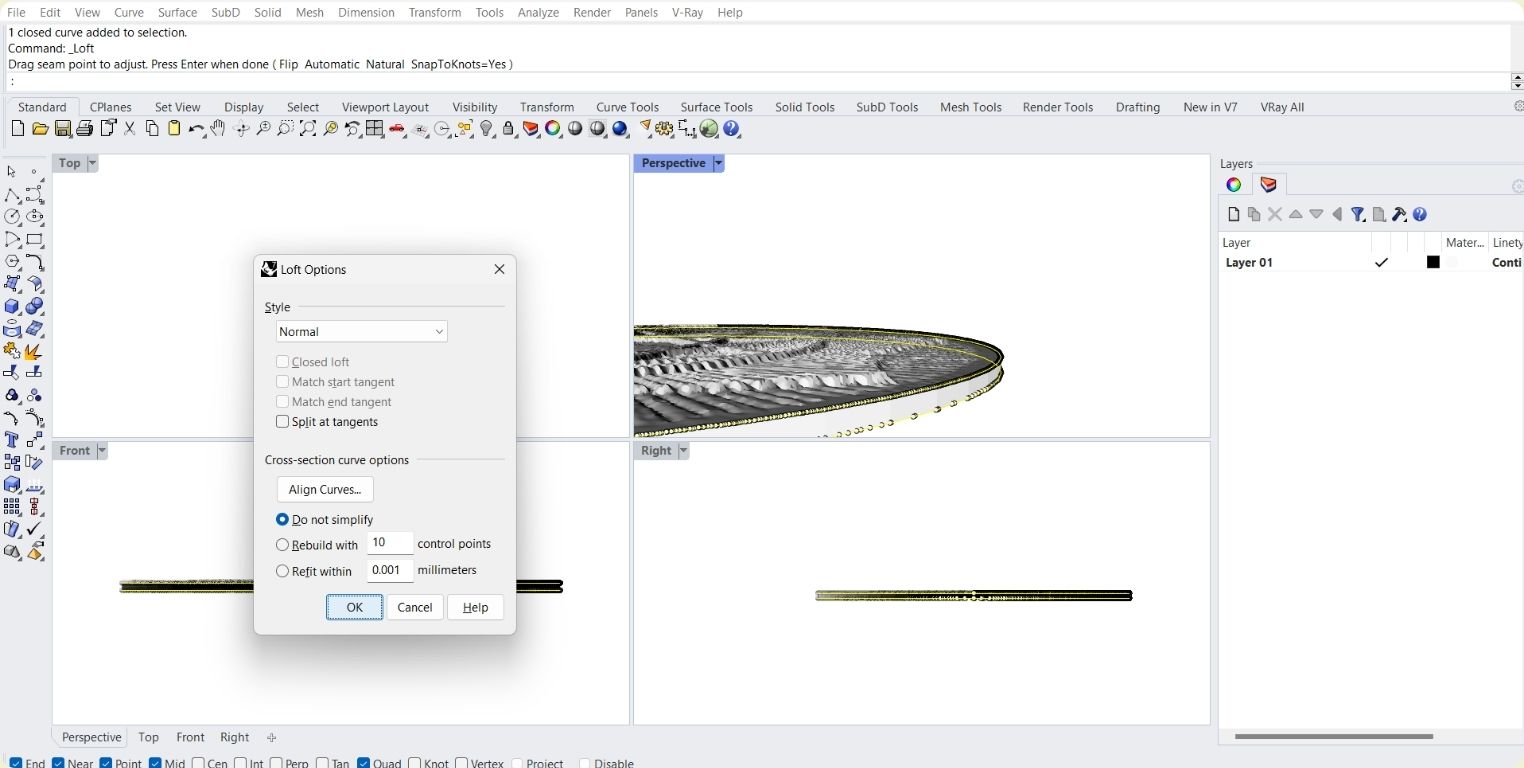Open the Right viewport title dropdown arrow
Image resolution: width=1524 pixels, height=768 pixels.
click(x=683, y=451)
